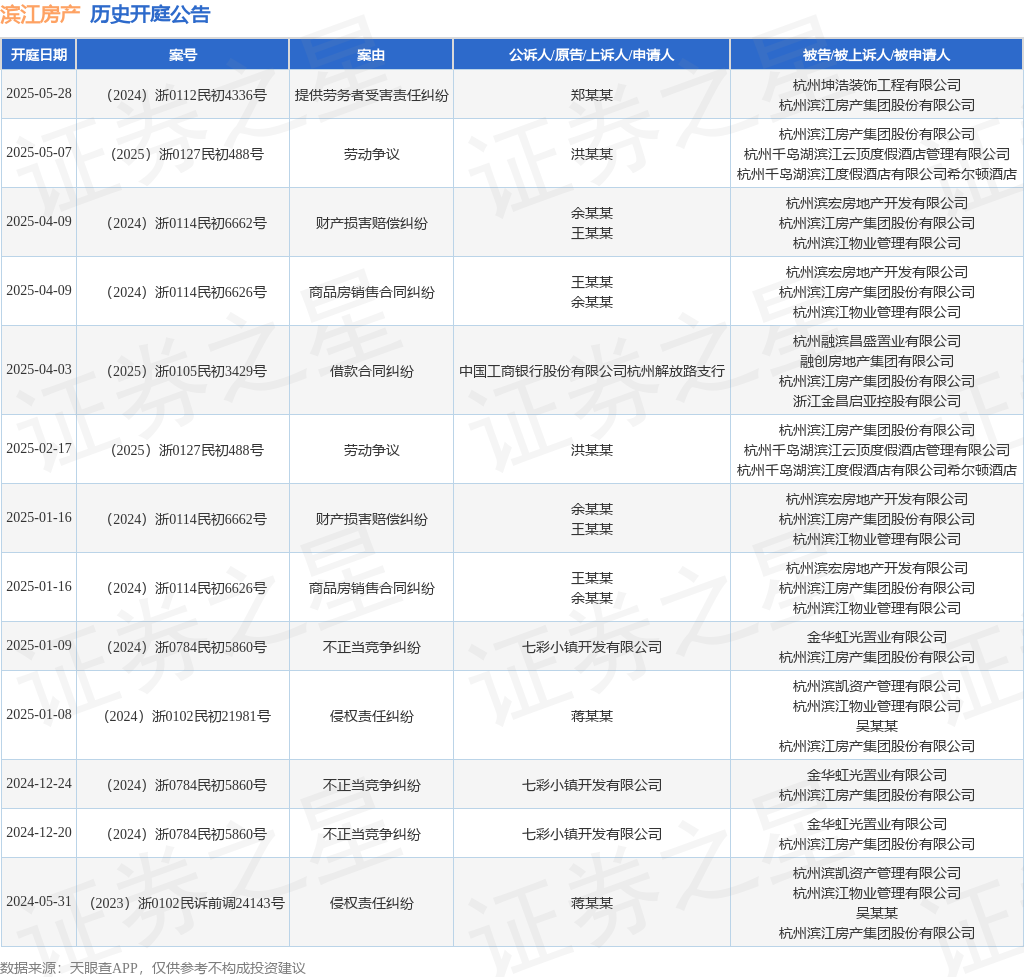Click the 滨江房产 title text
Viewport: 1024px width, 977px height.
[40, 14]
